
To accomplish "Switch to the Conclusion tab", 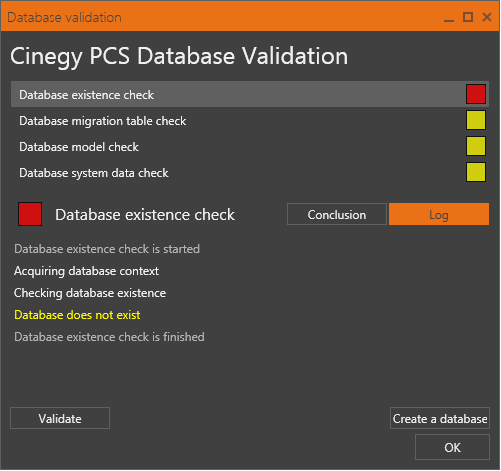I will (x=337, y=214).
